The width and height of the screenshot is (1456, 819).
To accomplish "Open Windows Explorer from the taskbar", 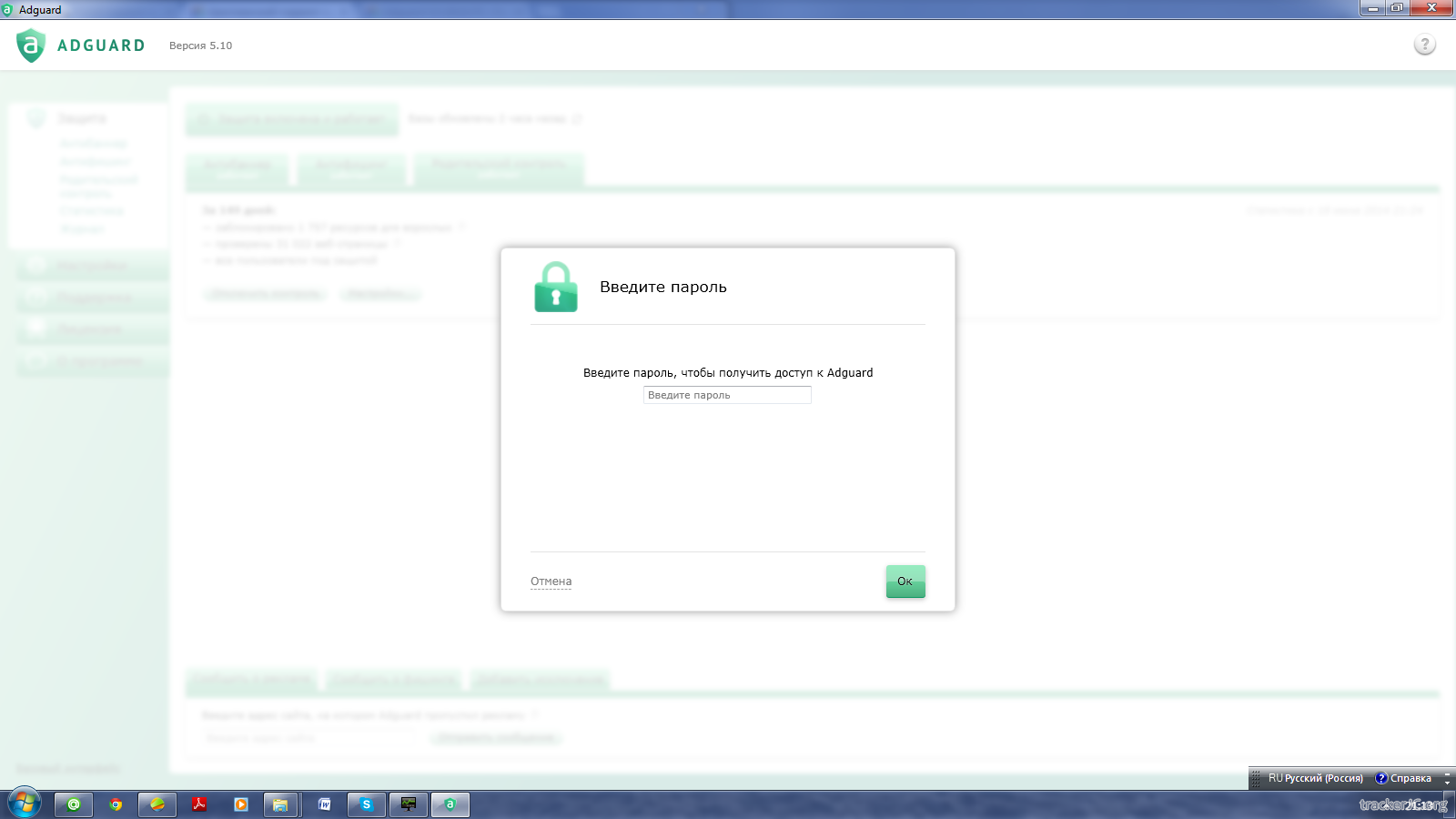I will click(x=281, y=804).
